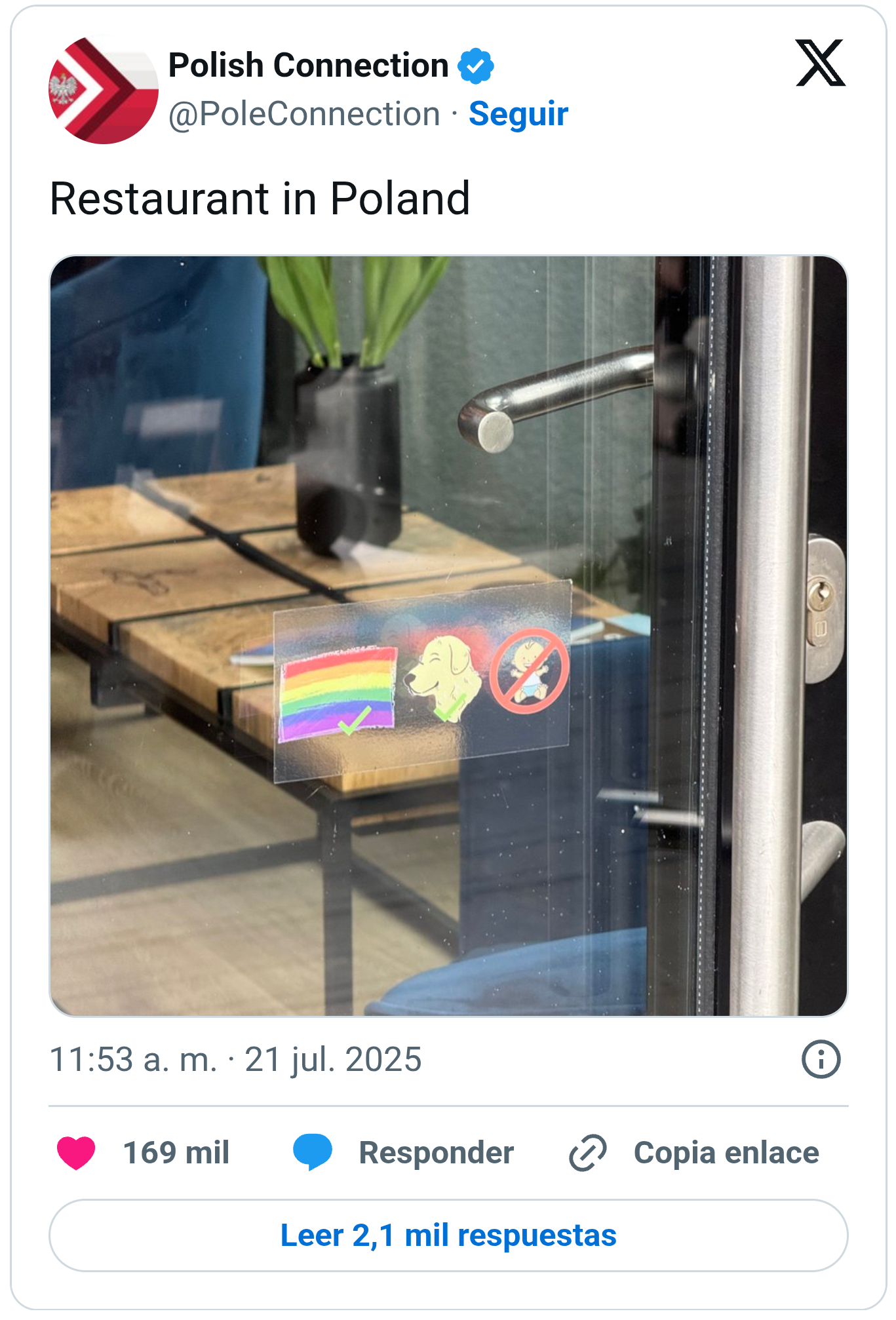Click the no-babies sticker in photo
896x1320 pixels.
tap(530, 671)
